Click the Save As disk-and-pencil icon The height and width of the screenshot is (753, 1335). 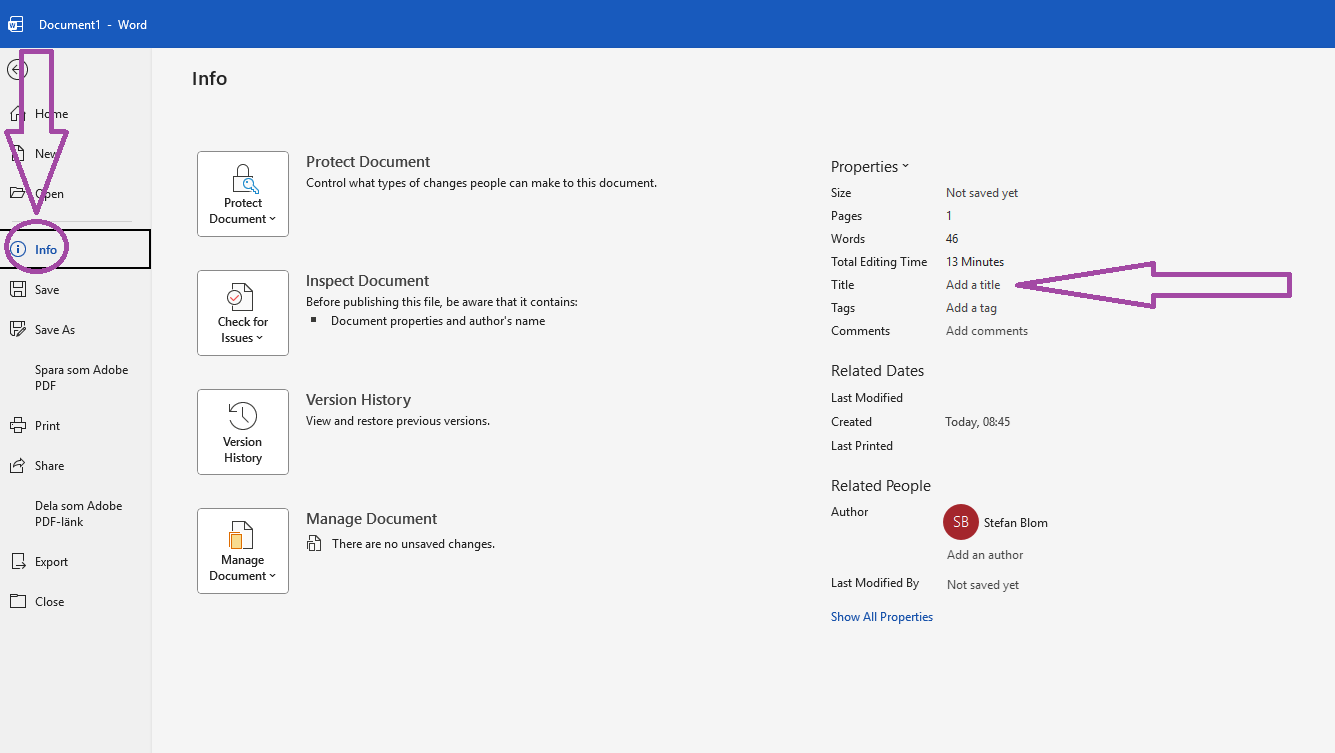[x=17, y=329]
